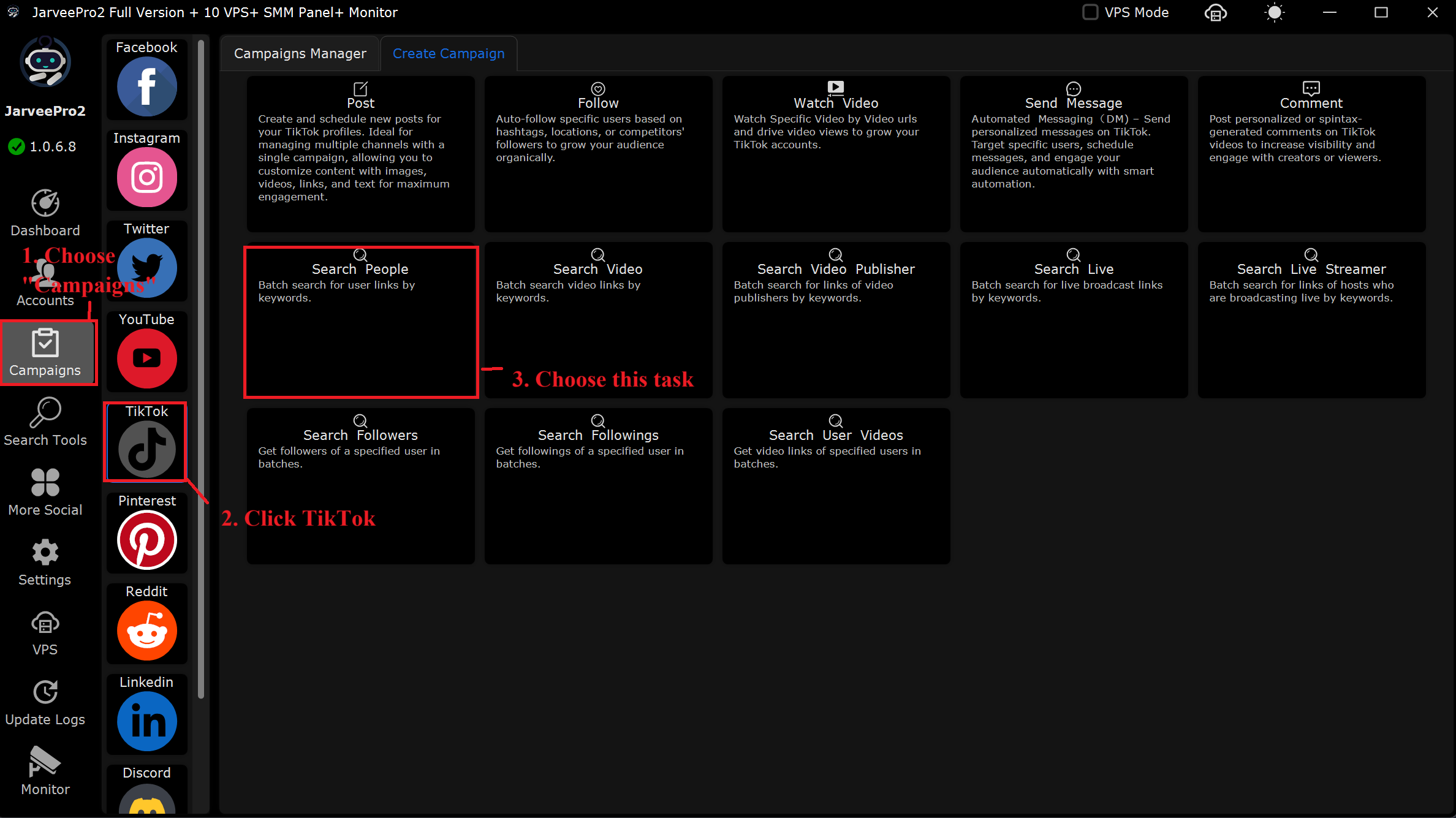Click the platform list vertical scrollbar

(x=201, y=369)
